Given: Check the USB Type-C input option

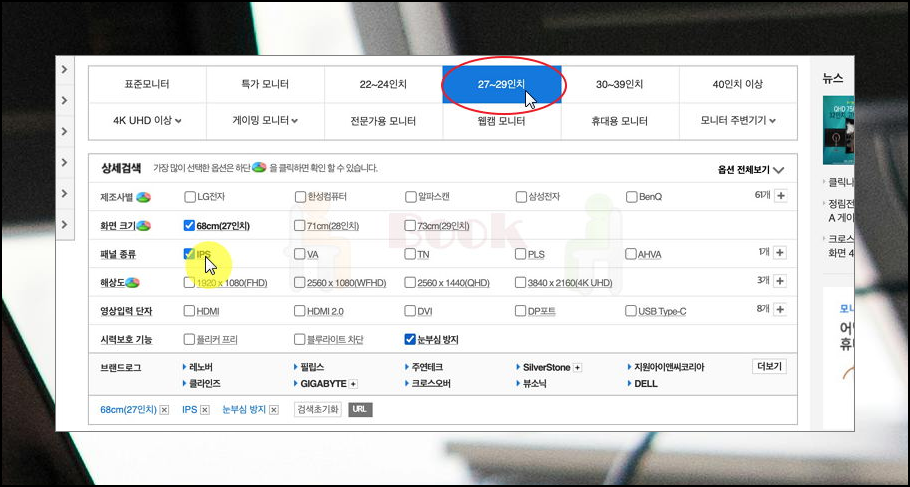Looking at the screenshot, I should [x=630, y=311].
